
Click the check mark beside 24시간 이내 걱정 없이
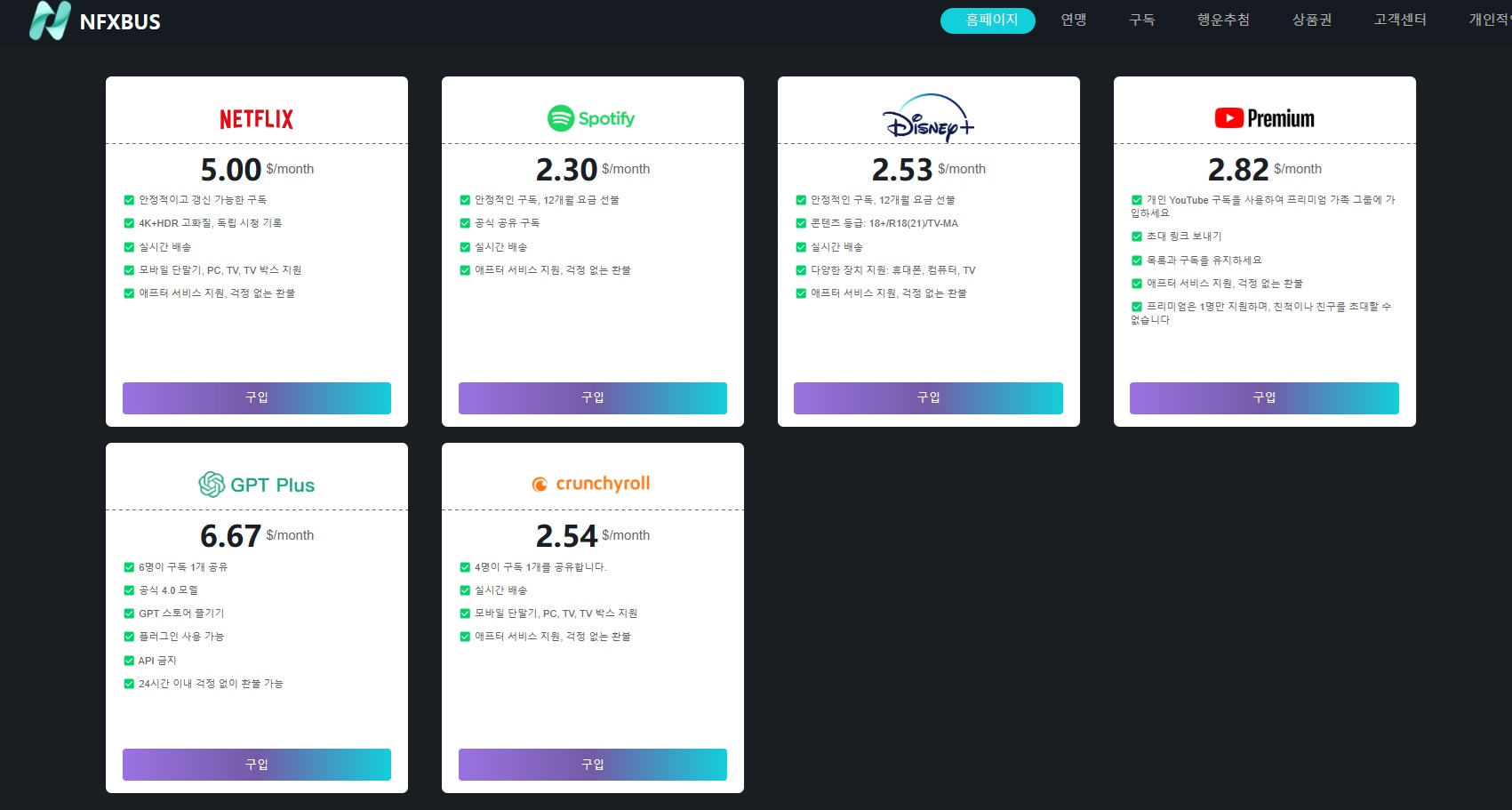[x=129, y=684]
